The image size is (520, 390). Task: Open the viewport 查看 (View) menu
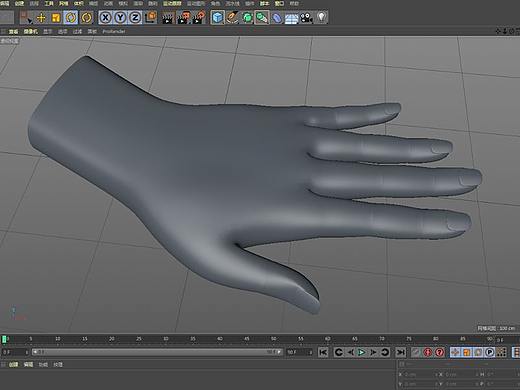click(x=13, y=32)
